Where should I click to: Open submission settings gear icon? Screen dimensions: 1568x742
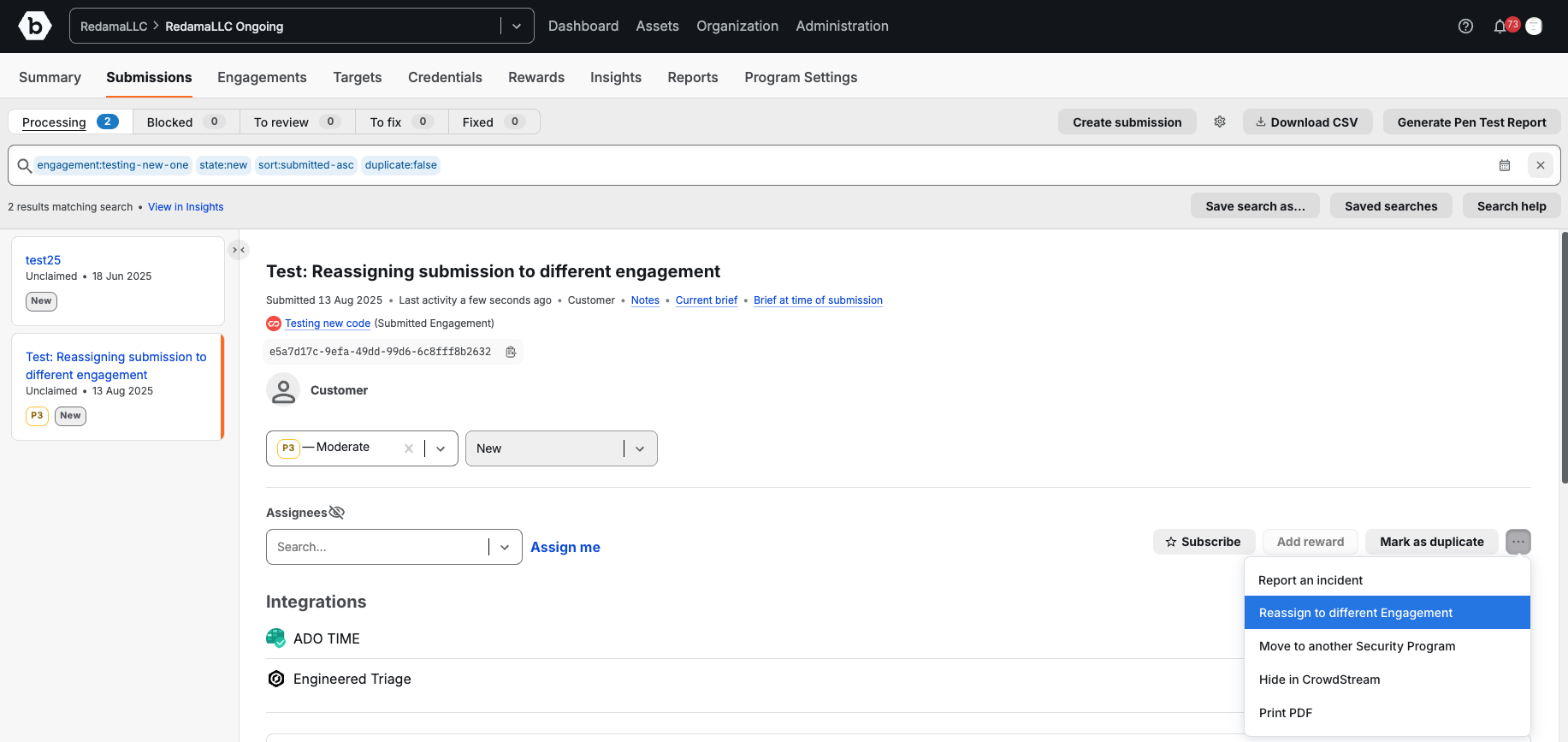1220,122
